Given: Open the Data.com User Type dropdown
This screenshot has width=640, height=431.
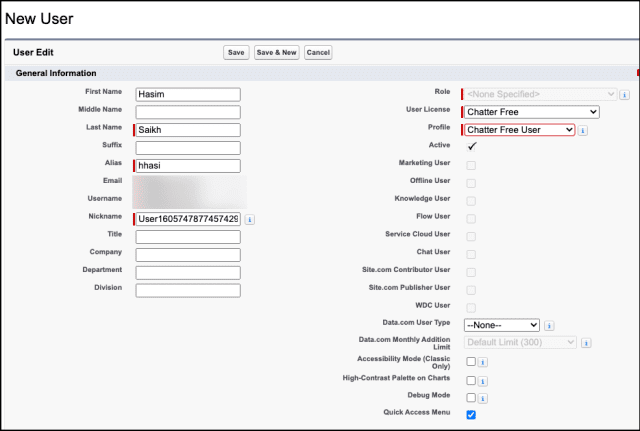Looking at the screenshot, I should click(x=502, y=325).
